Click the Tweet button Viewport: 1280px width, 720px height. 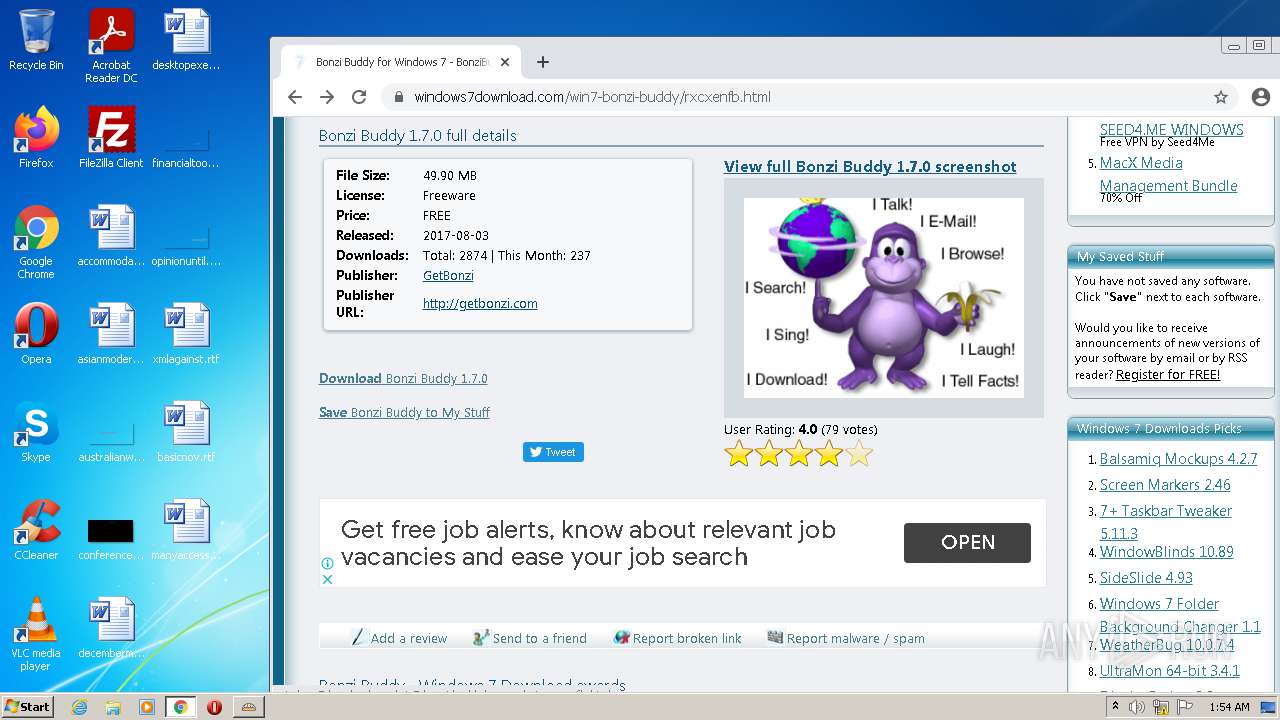point(553,452)
